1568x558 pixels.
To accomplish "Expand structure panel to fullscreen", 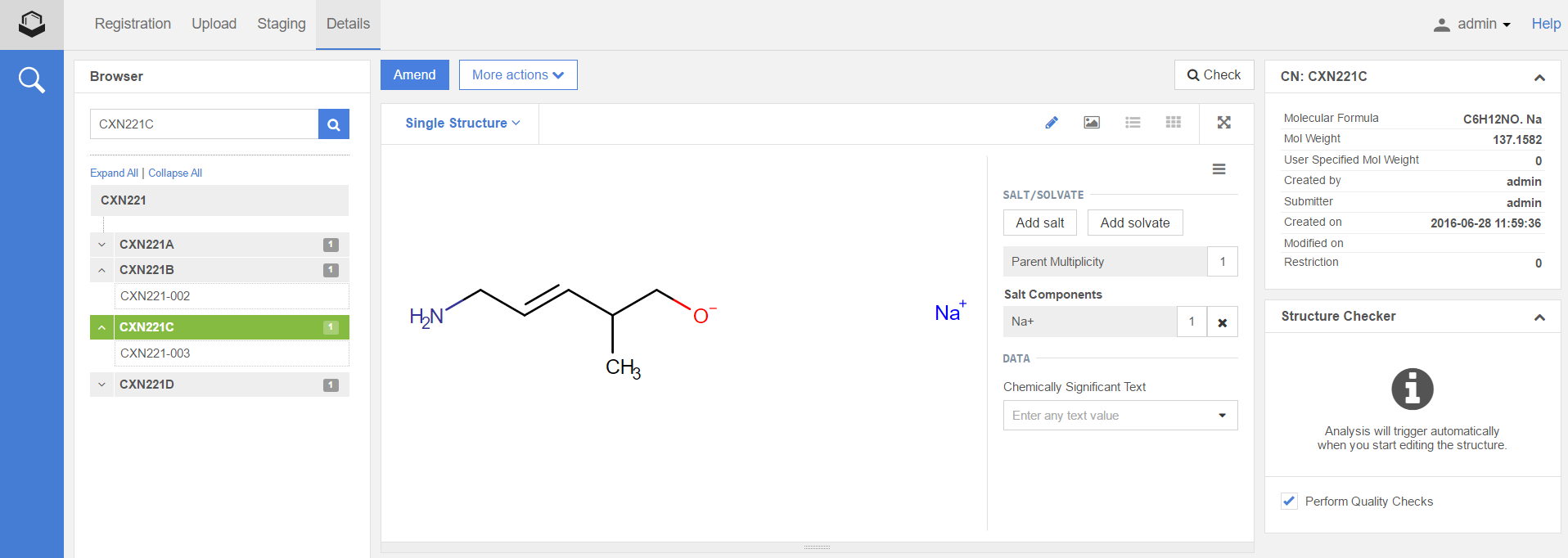I will pyautogui.click(x=1223, y=123).
